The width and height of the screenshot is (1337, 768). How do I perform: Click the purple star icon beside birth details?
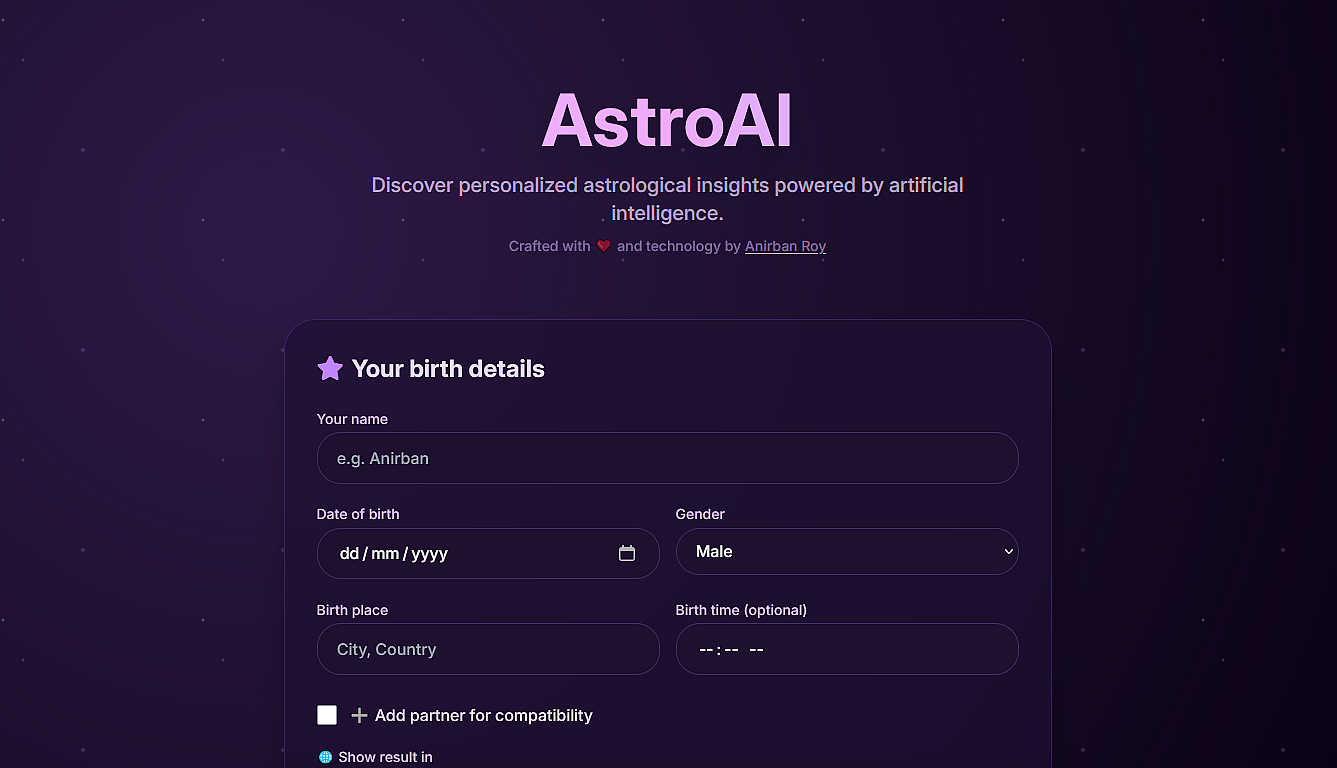330,368
